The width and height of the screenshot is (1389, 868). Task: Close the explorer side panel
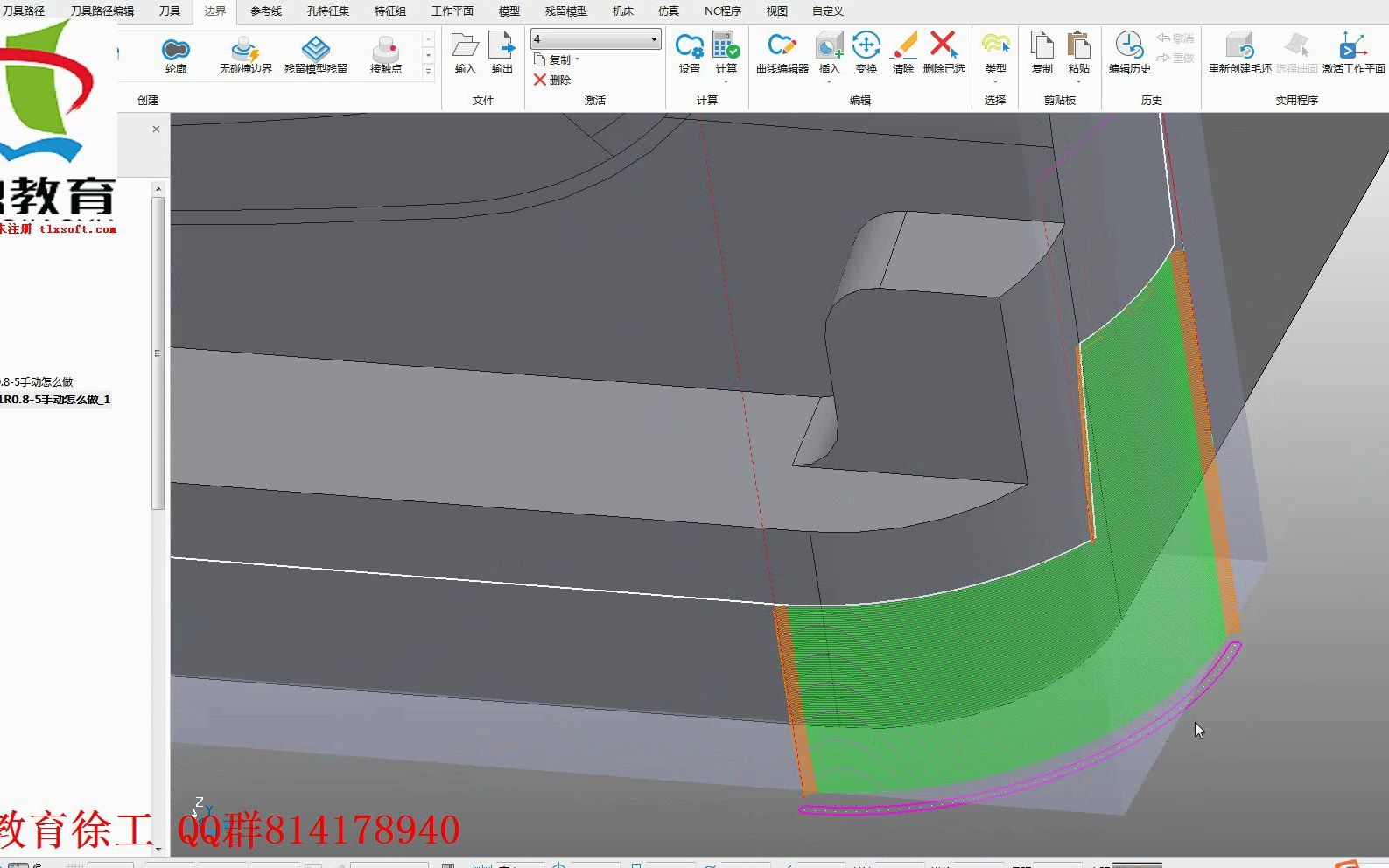point(156,129)
